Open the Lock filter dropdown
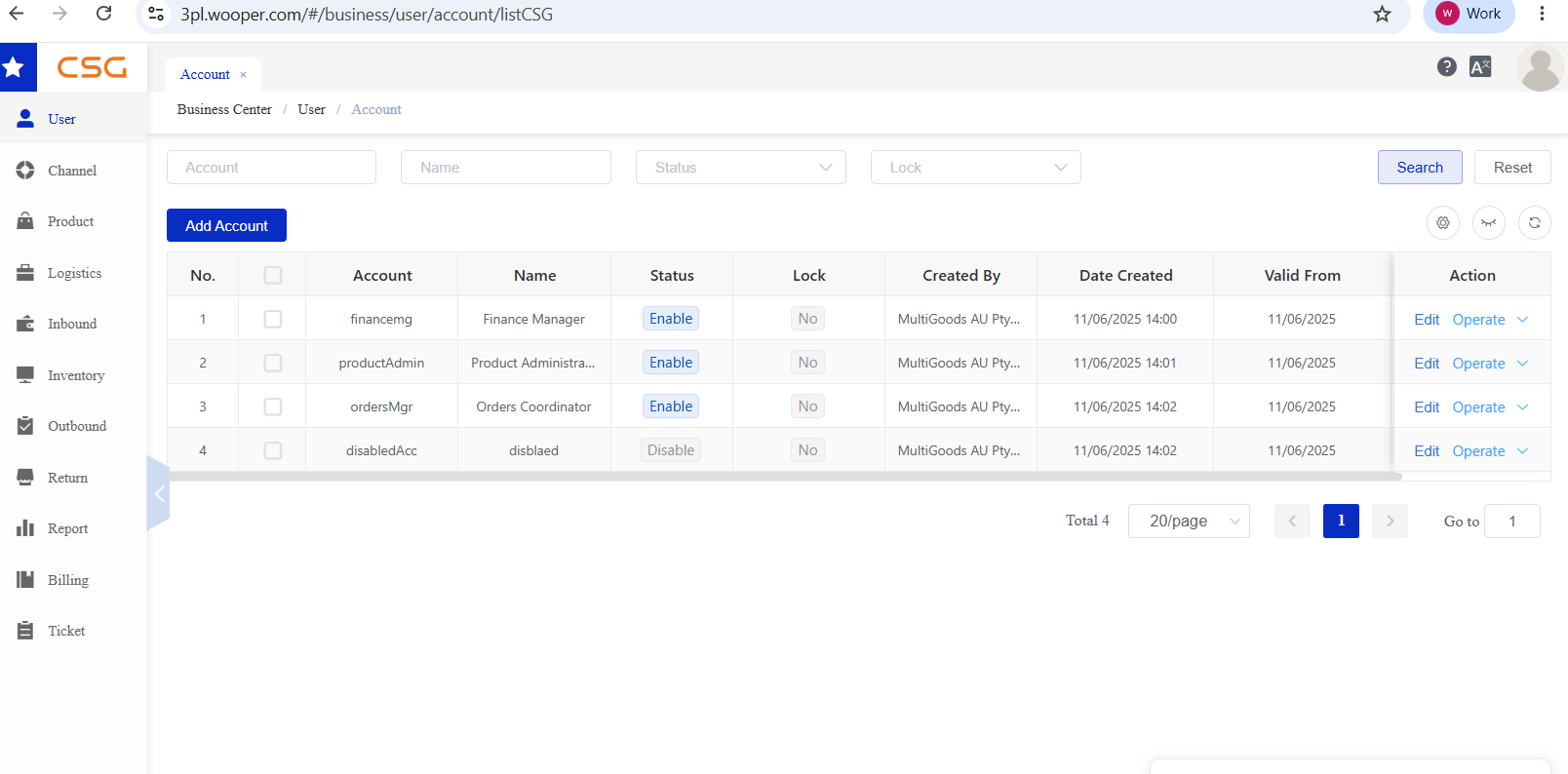Viewport: 1568px width, 774px height. pyautogui.click(x=976, y=168)
